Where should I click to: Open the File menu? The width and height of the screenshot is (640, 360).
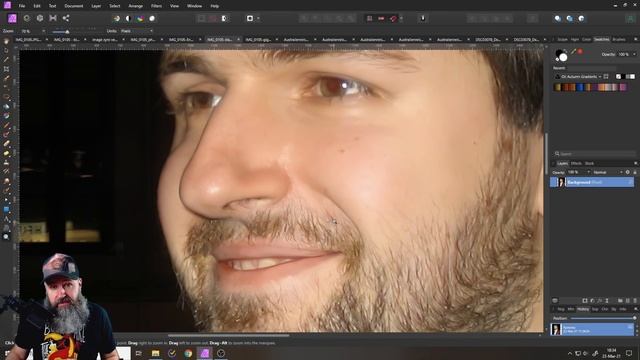[22, 6]
